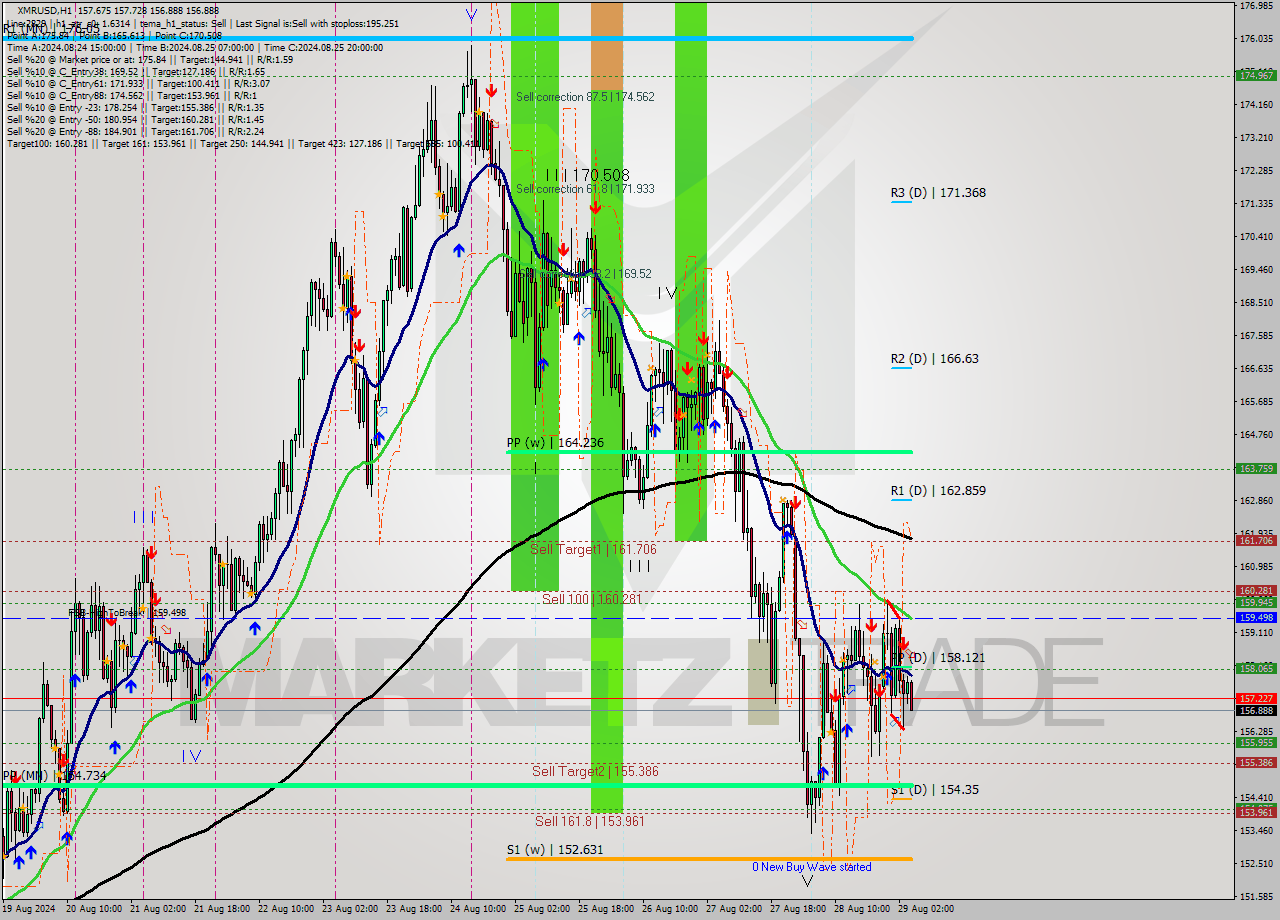This screenshot has width=1280, height=920.
Task: Click the red 157.227 price tag on axis
Action: (1256, 699)
